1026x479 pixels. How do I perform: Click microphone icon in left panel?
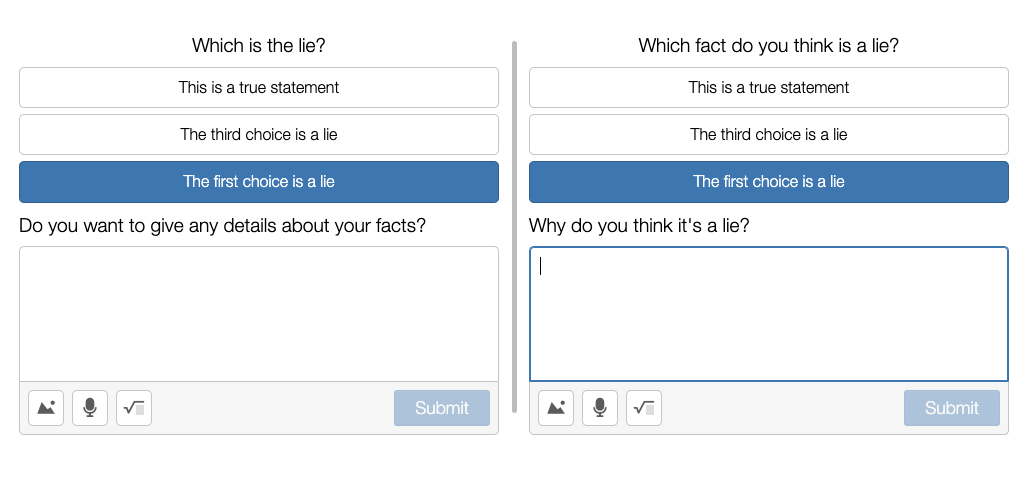(90, 408)
